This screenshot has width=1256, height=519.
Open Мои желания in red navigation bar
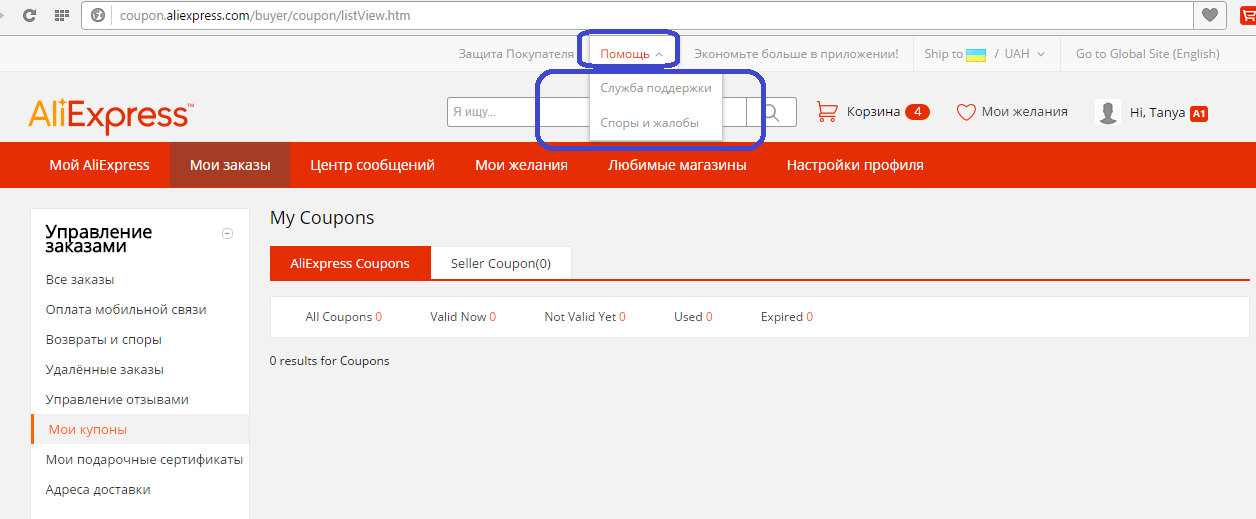click(x=521, y=165)
